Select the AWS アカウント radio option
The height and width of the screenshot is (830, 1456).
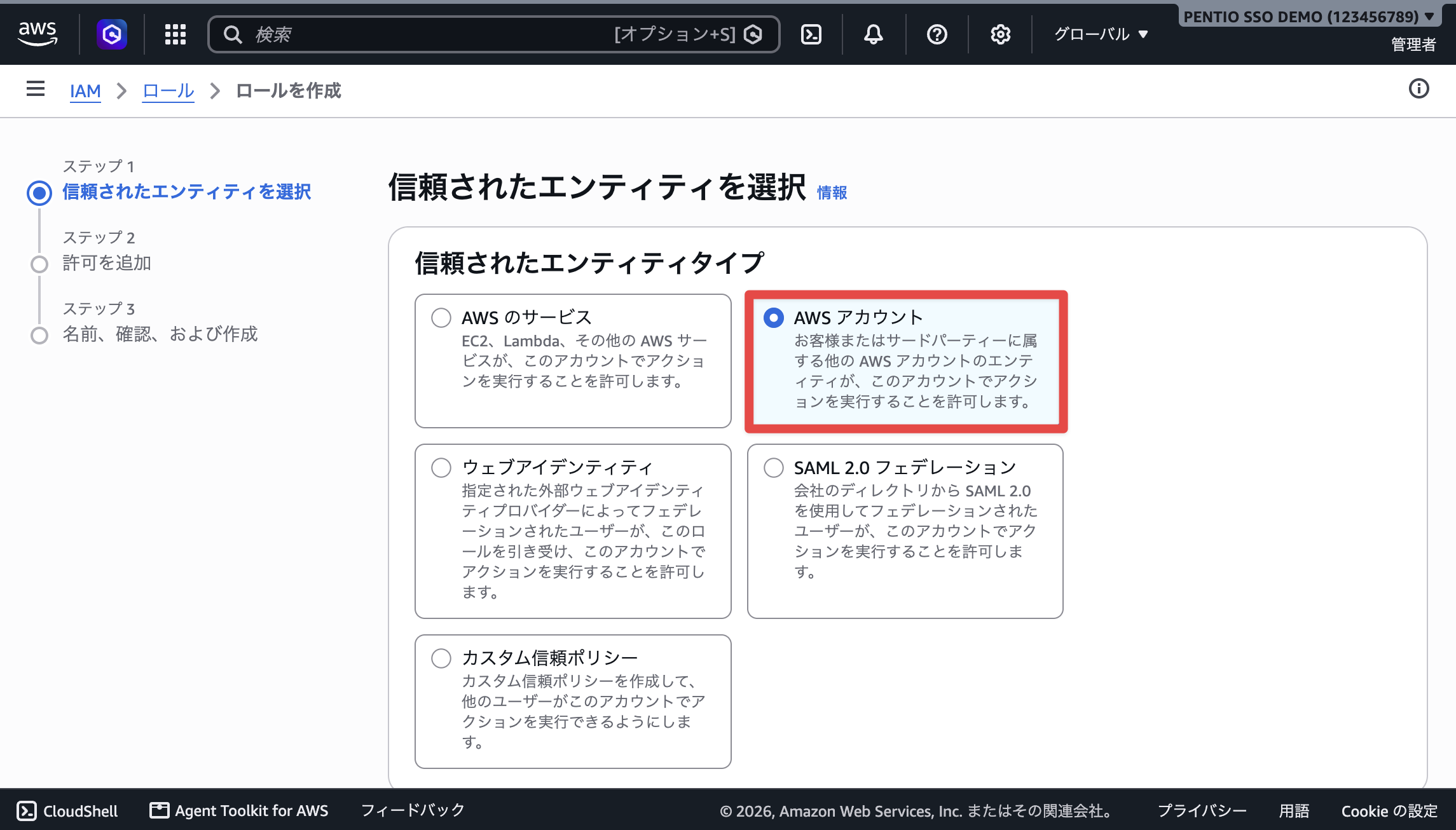click(x=774, y=318)
